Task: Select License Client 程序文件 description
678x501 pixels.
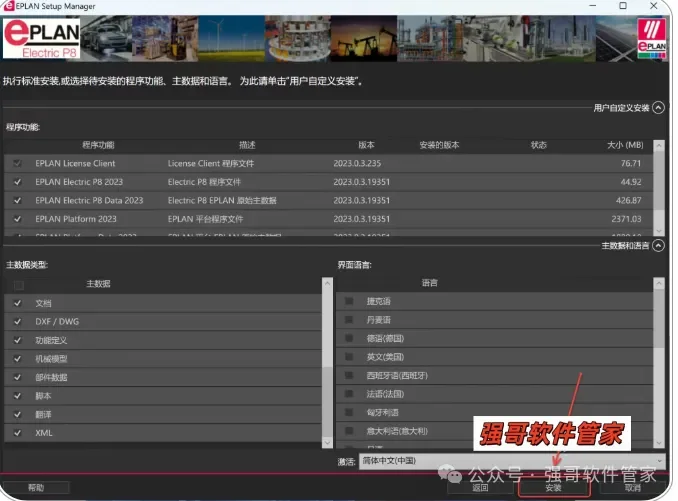Action: [x=211, y=163]
